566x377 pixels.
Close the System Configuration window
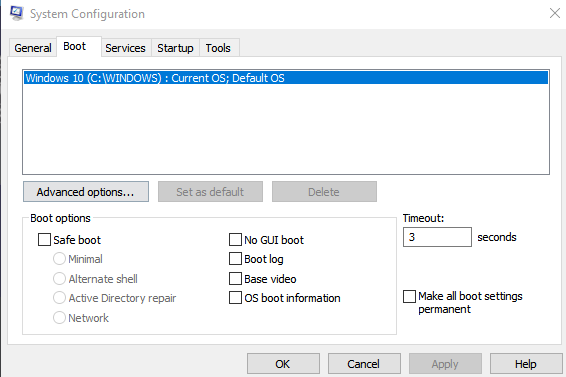point(555,13)
